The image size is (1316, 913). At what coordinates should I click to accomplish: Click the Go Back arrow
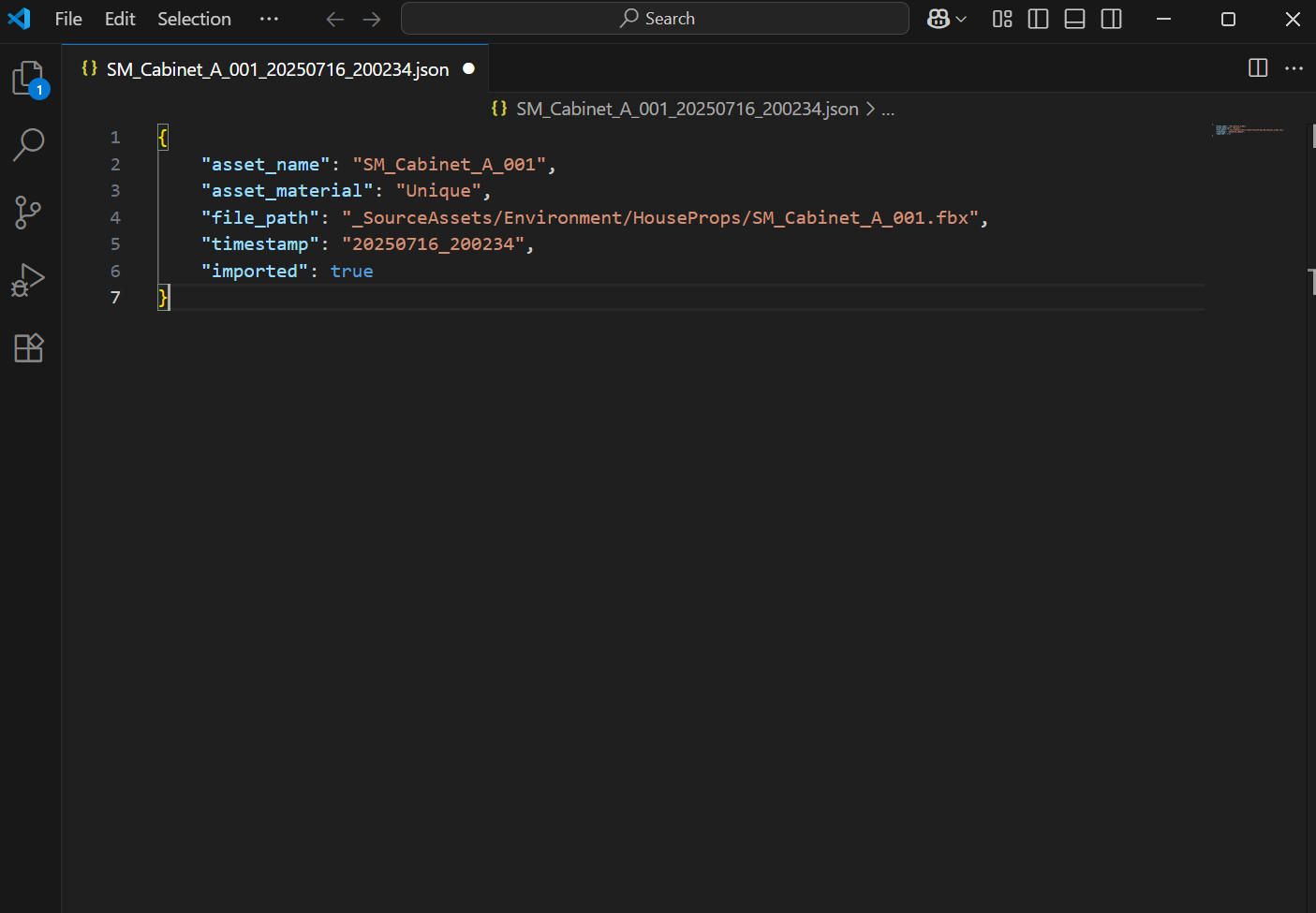coord(335,19)
